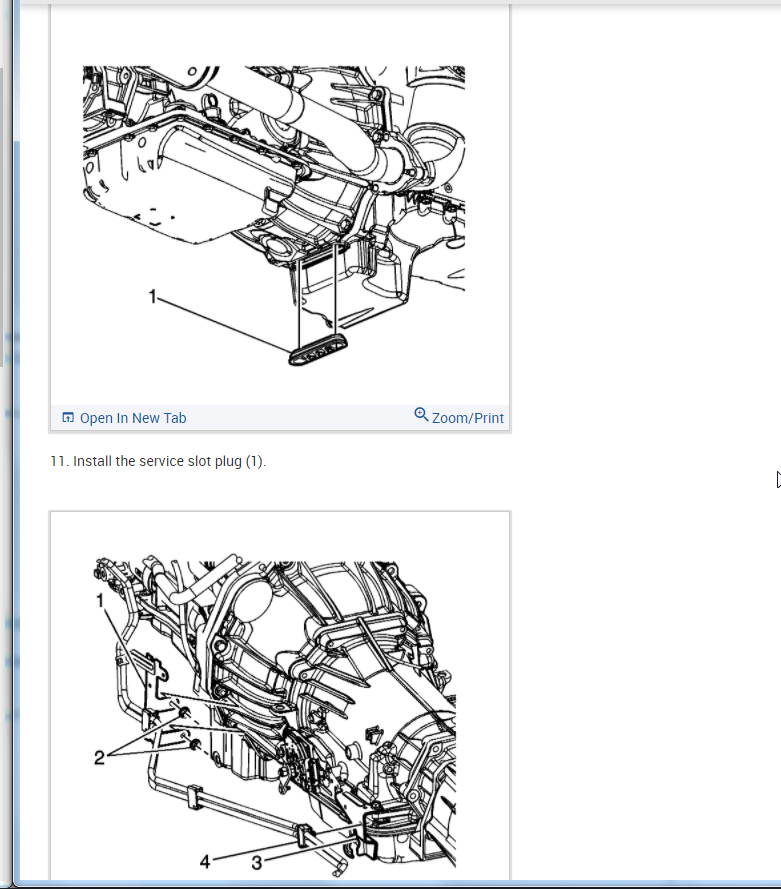Click the magnifier icon beside Zoom/Print
This screenshot has width=781, height=889.
(421, 414)
